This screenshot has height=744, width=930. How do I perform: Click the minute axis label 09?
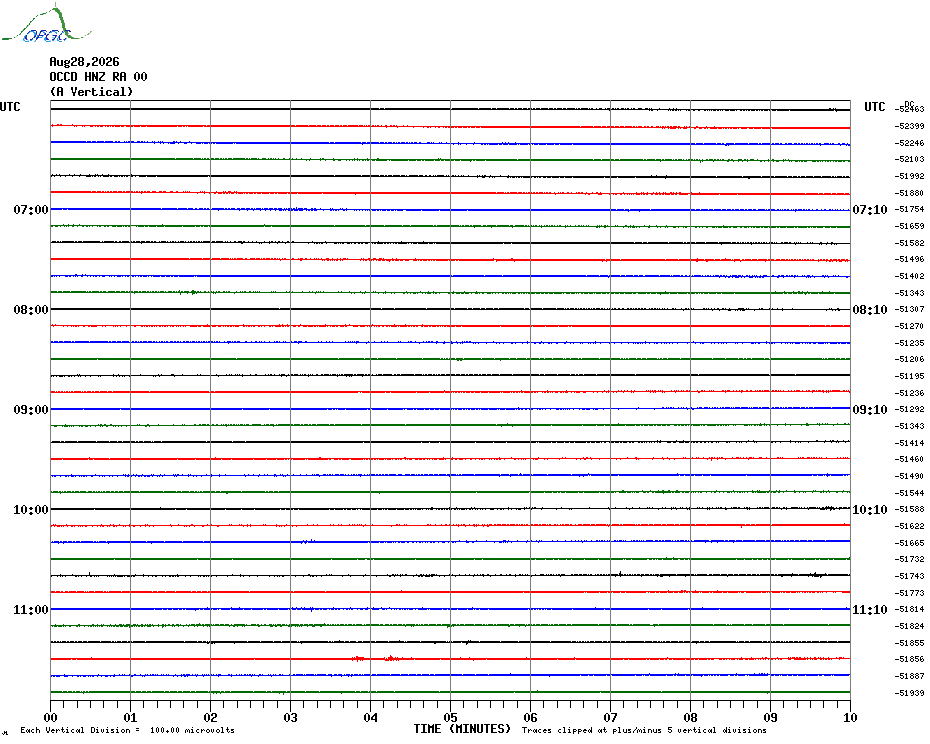click(770, 717)
